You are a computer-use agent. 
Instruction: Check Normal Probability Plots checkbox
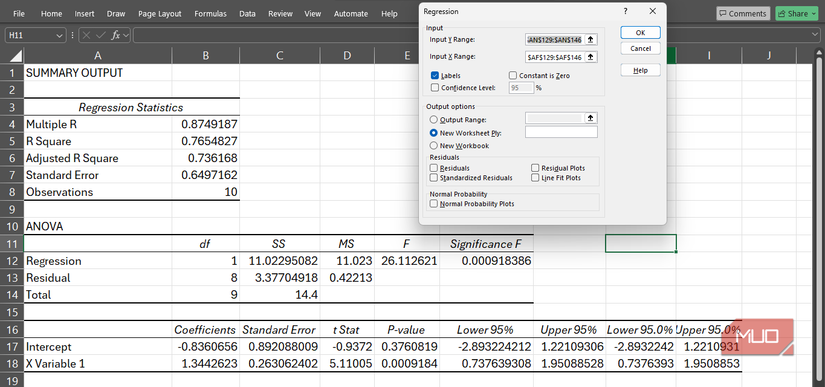[x=434, y=204]
